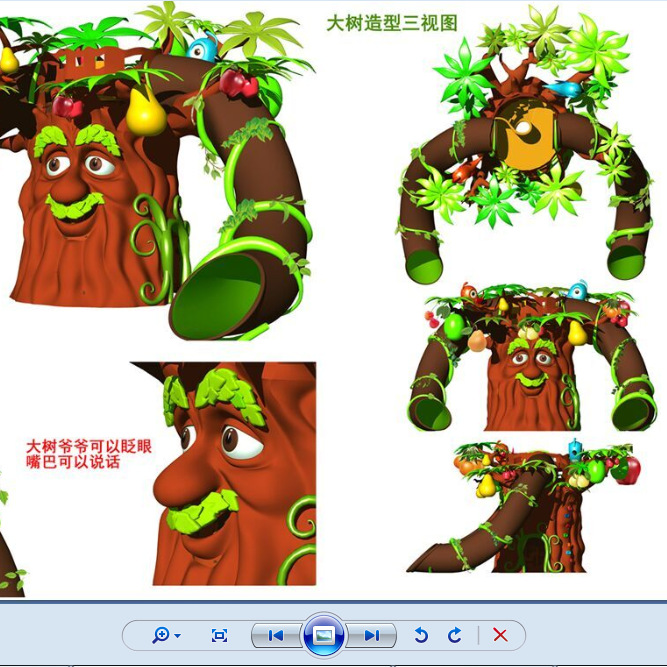The image size is (667, 667).
Task: Rotate the image counterclockwise
Action: pos(421,636)
